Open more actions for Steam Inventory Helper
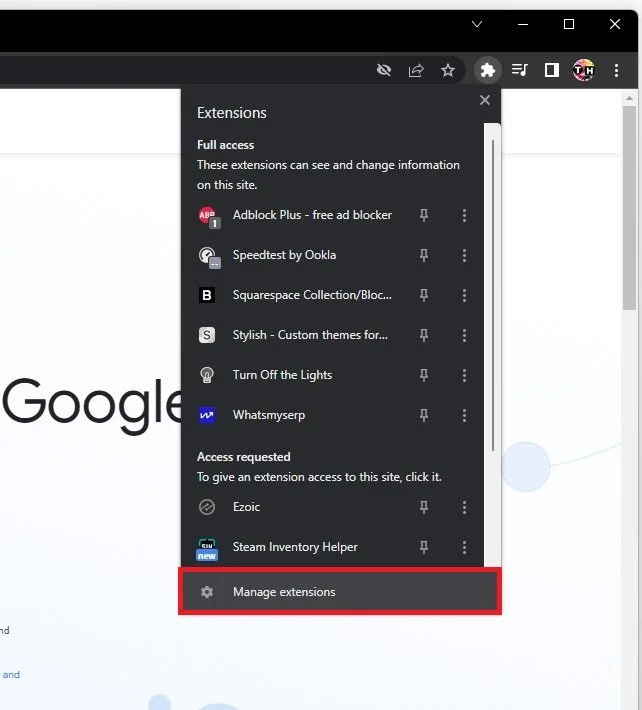This screenshot has height=710, width=642. coord(464,547)
